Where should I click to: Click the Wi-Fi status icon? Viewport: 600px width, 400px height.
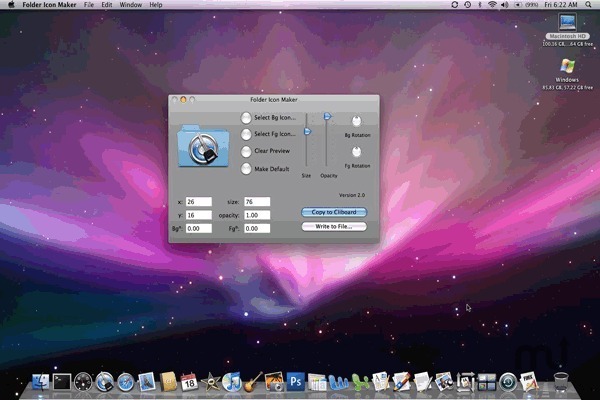[x=491, y=5]
